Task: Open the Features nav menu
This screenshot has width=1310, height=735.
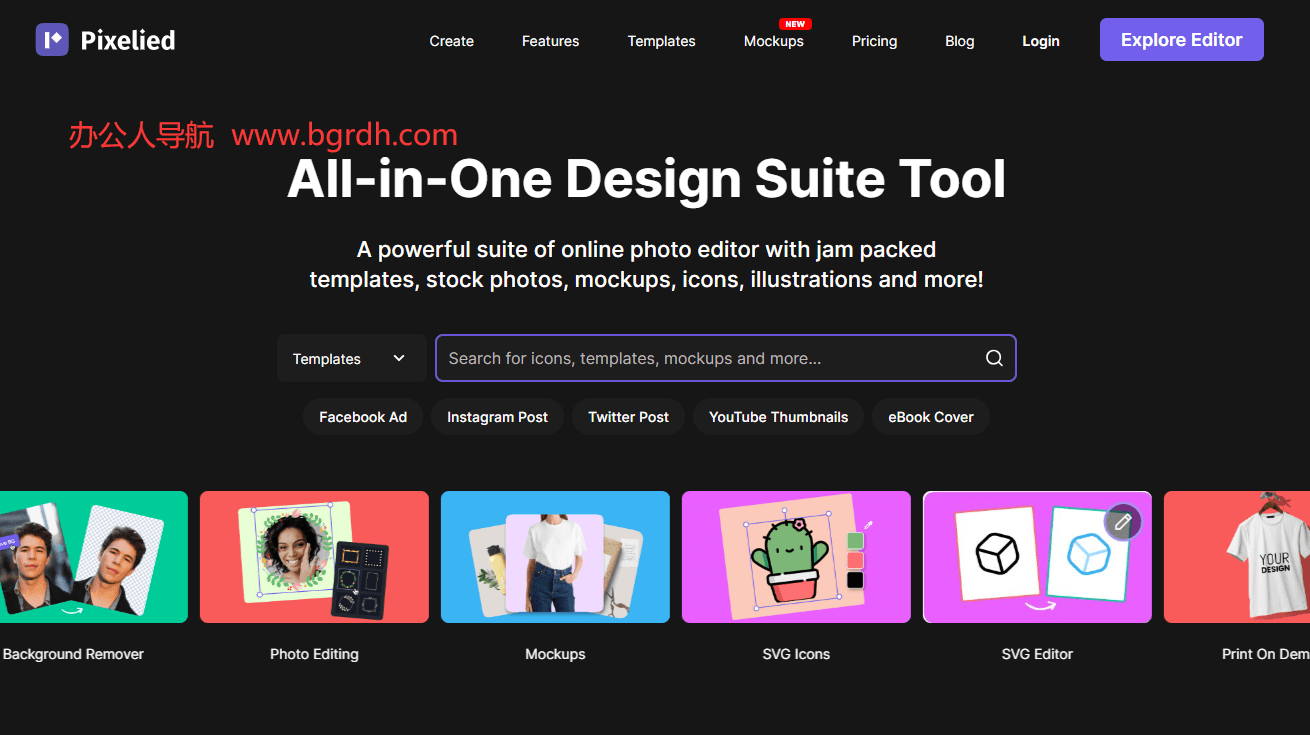Action: [550, 41]
